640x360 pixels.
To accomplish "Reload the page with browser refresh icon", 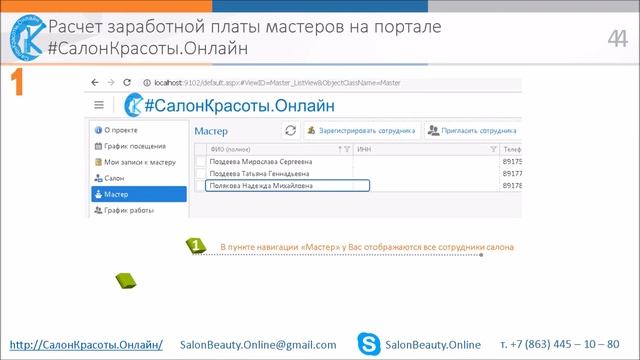I will (x=127, y=82).
